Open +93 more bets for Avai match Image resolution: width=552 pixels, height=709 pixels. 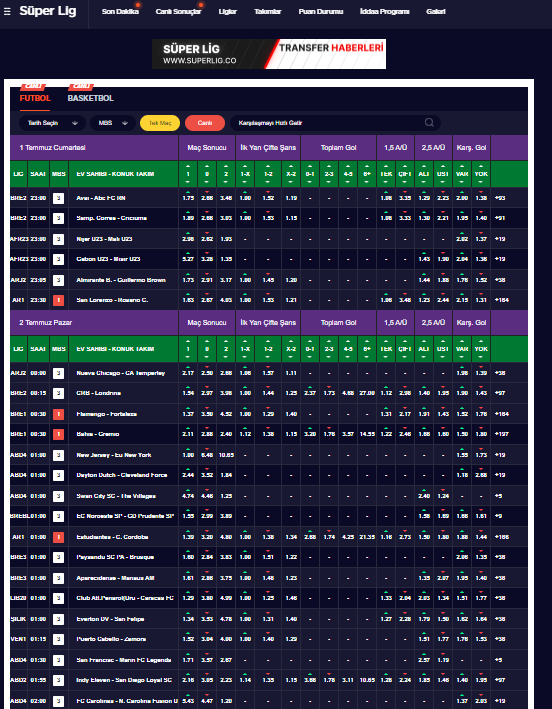click(500, 198)
